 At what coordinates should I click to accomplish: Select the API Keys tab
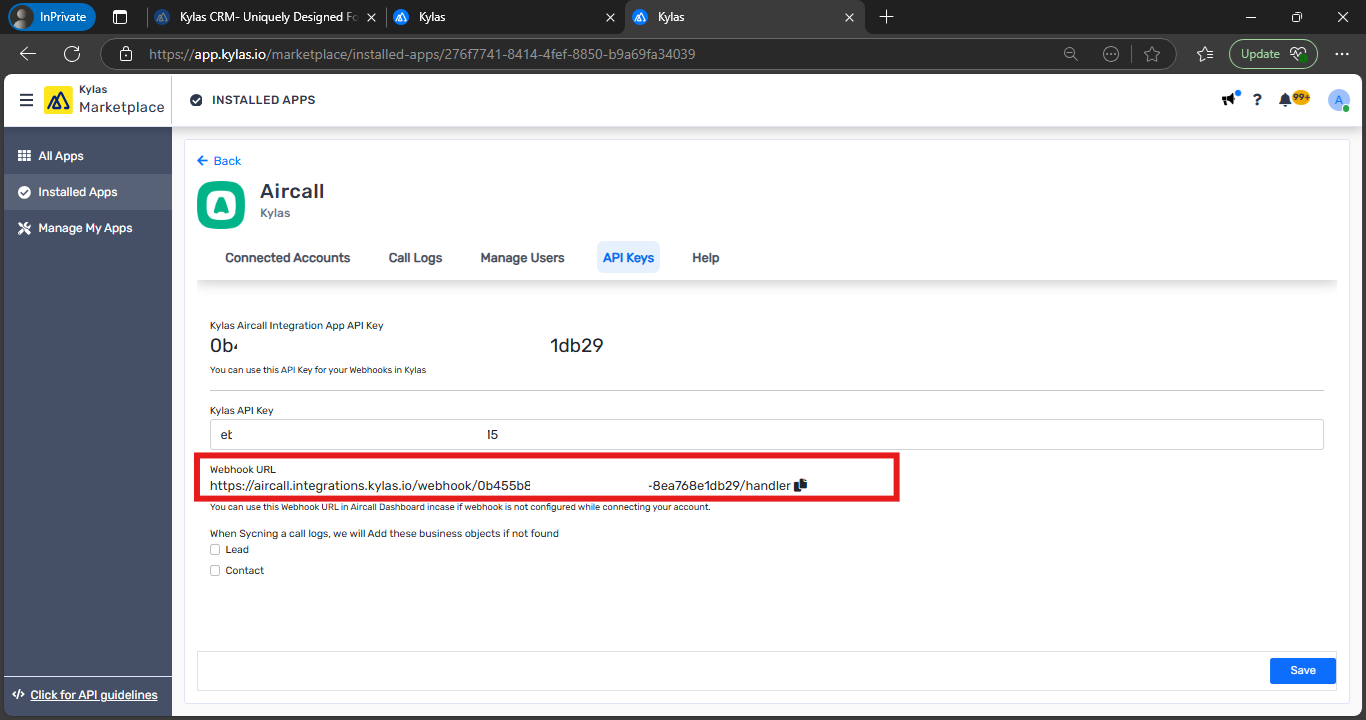coord(628,258)
